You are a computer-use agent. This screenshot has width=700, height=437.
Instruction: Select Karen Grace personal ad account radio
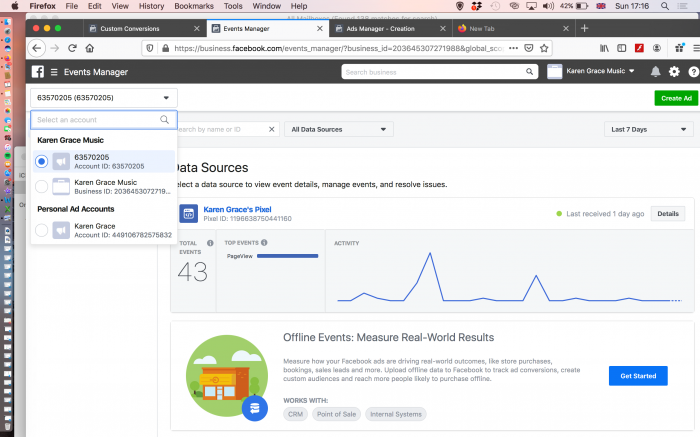pos(42,230)
